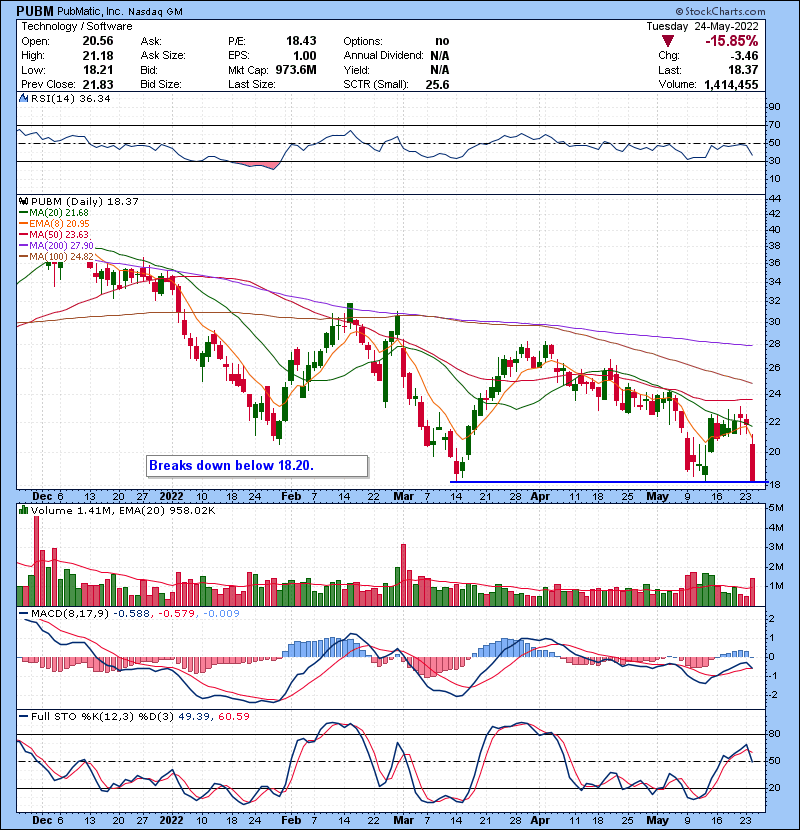The width and height of the screenshot is (800, 830).
Task: Click the MACD(8,17,9) legend label
Action: point(70,614)
